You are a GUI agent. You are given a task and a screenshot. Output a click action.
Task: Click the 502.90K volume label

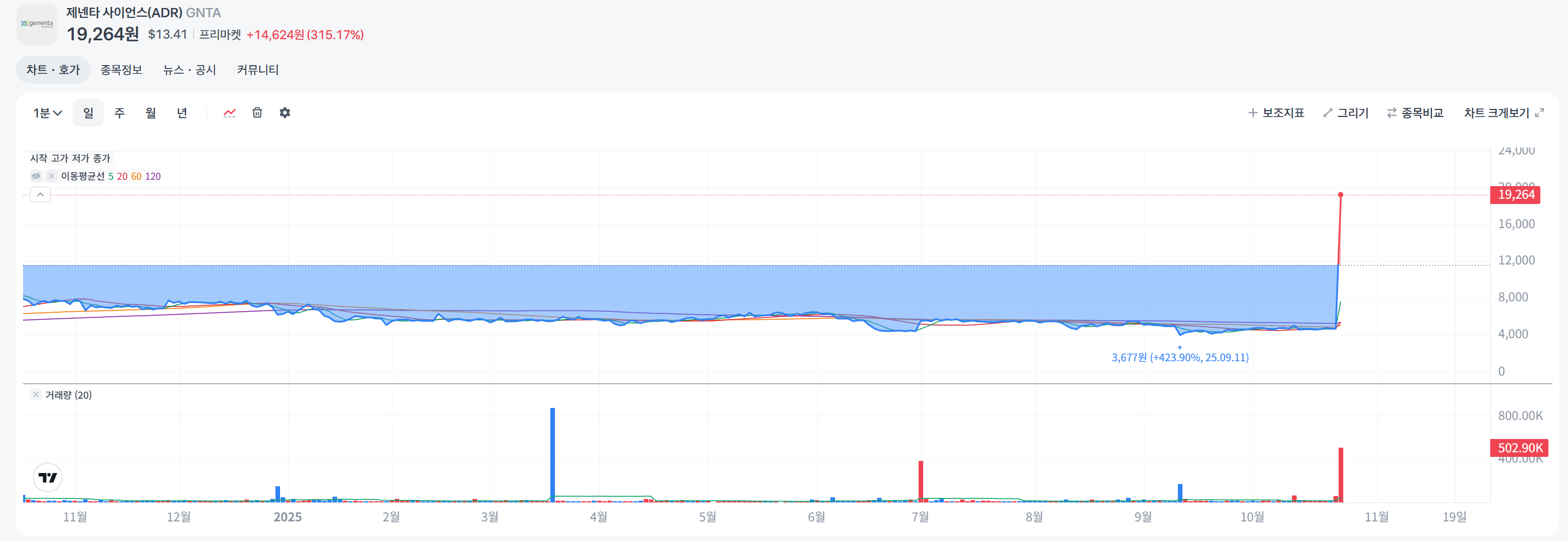coord(1518,448)
